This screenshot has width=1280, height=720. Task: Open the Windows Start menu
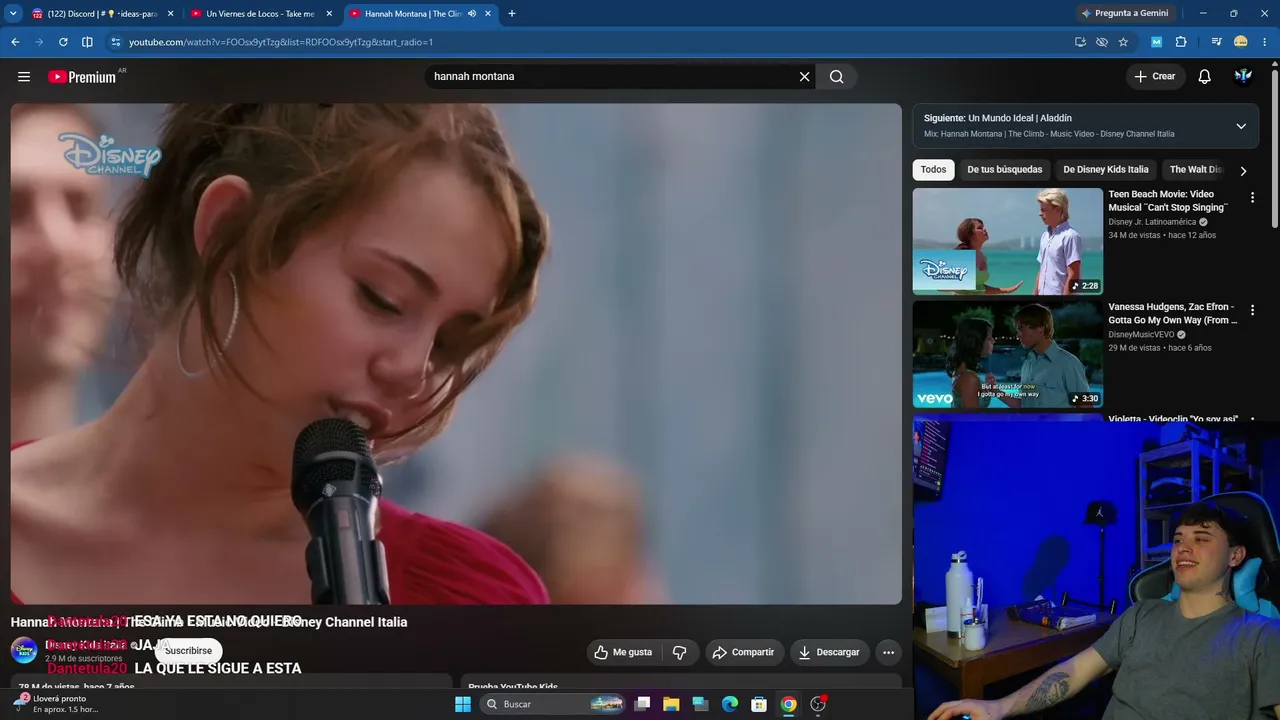tap(463, 704)
